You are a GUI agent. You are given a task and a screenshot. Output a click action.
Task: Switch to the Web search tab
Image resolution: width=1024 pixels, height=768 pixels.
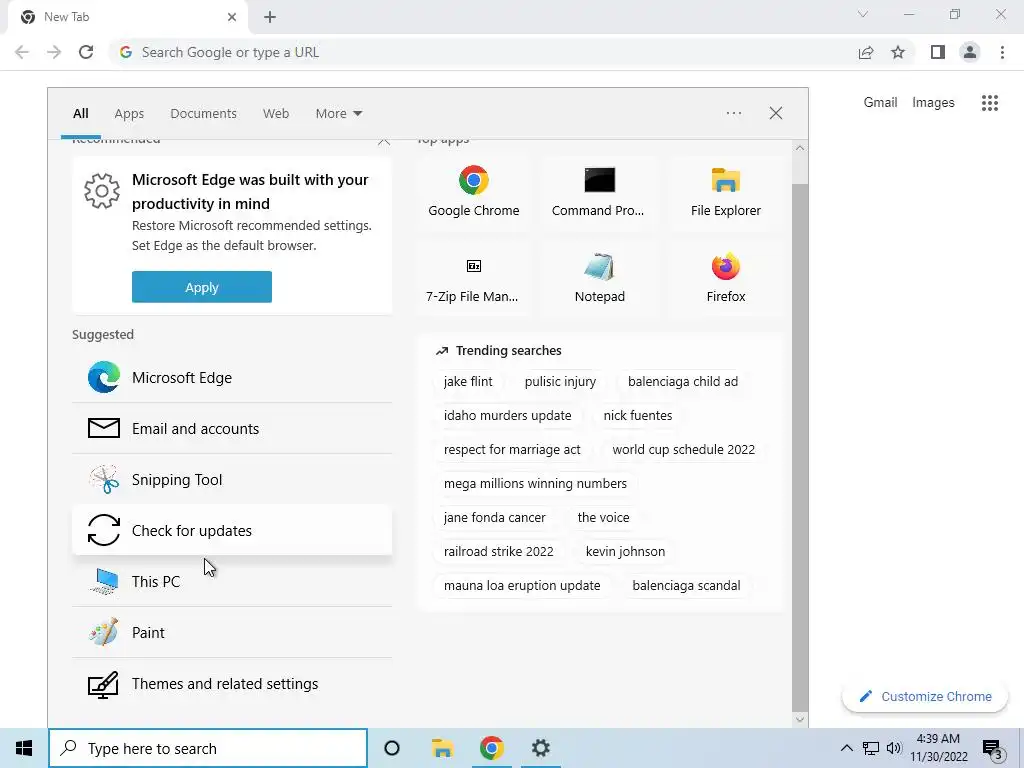point(276,114)
